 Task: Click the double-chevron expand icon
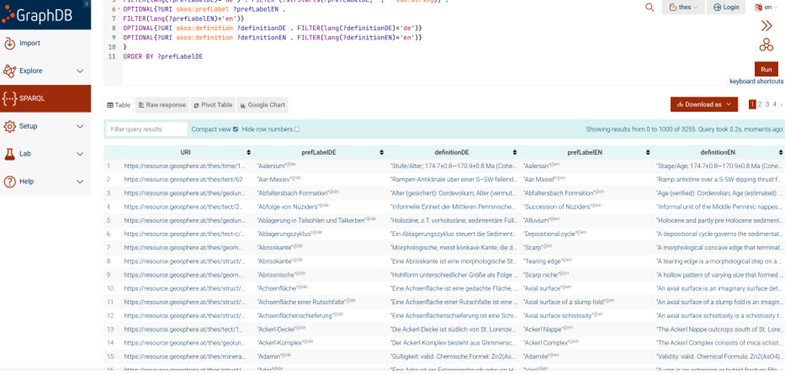766,26
